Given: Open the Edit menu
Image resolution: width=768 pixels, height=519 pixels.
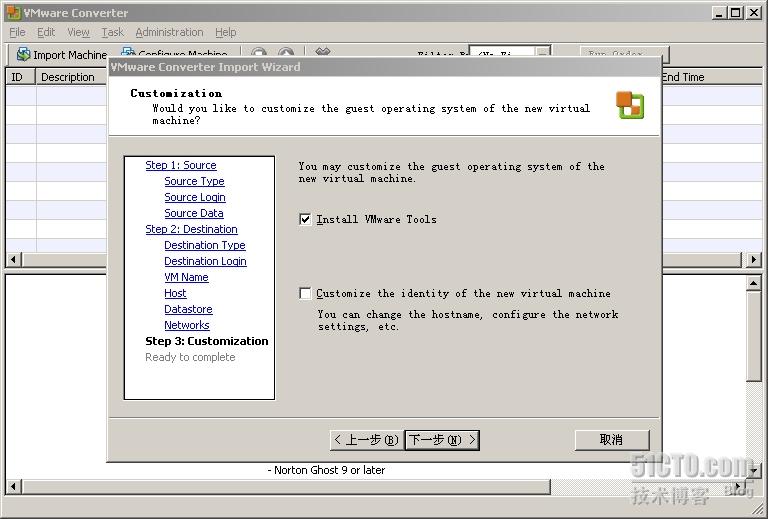Looking at the screenshot, I should pyautogui.click(x=46, y=32).
